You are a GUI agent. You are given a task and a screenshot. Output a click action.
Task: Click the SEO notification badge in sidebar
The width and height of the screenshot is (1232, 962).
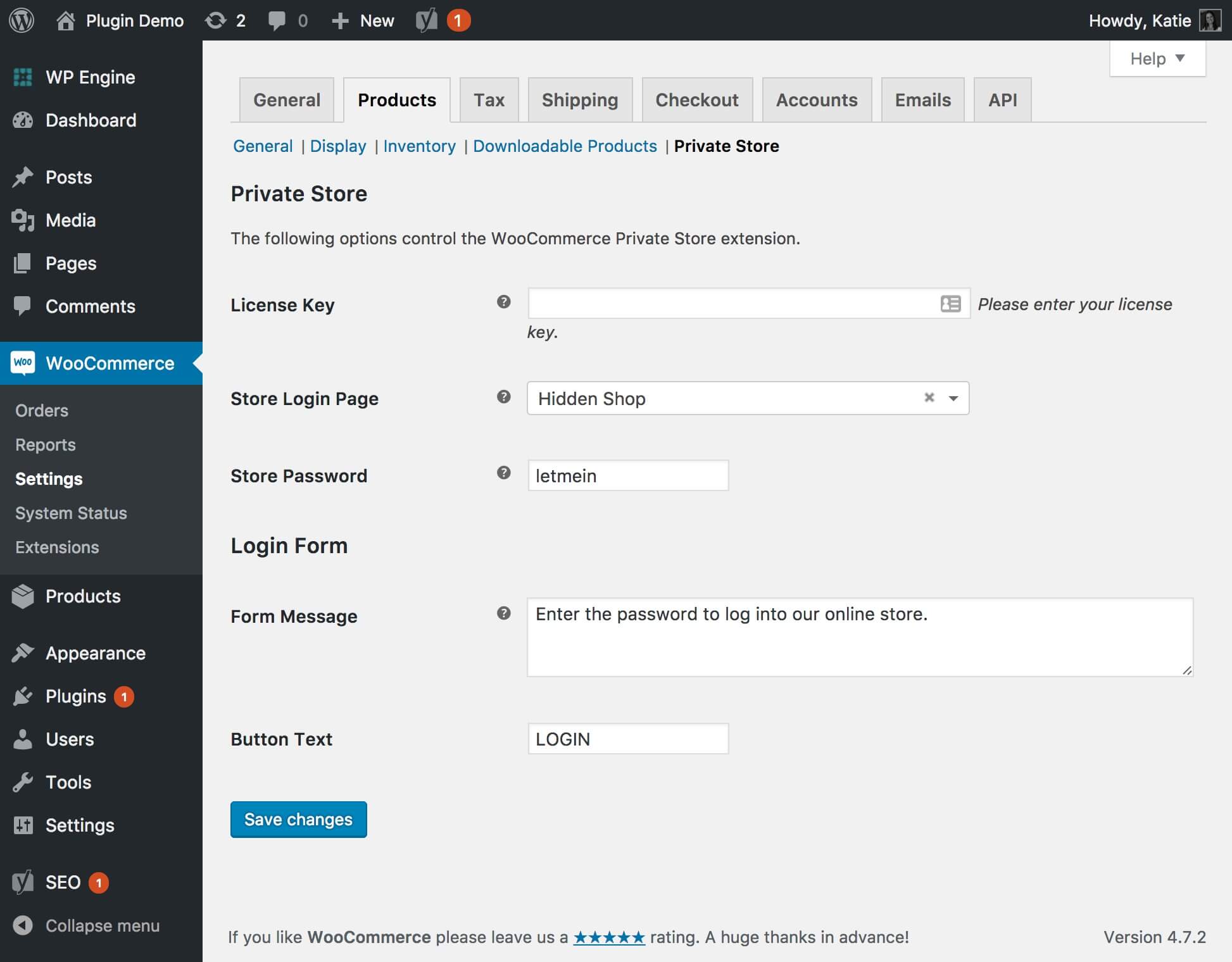click(x=99, y=883)
